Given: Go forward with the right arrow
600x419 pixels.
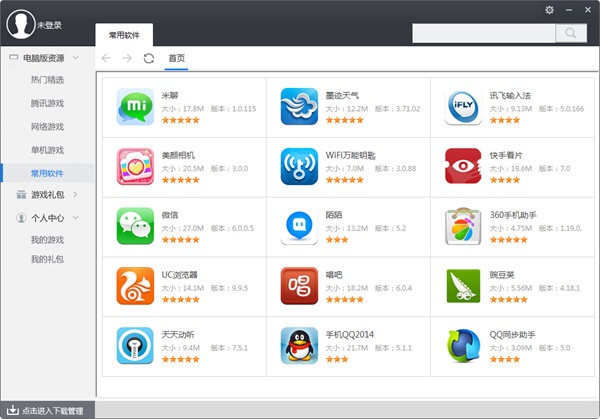Looking at the screenshot, I should pyautogui.click(x=127, y=58).
